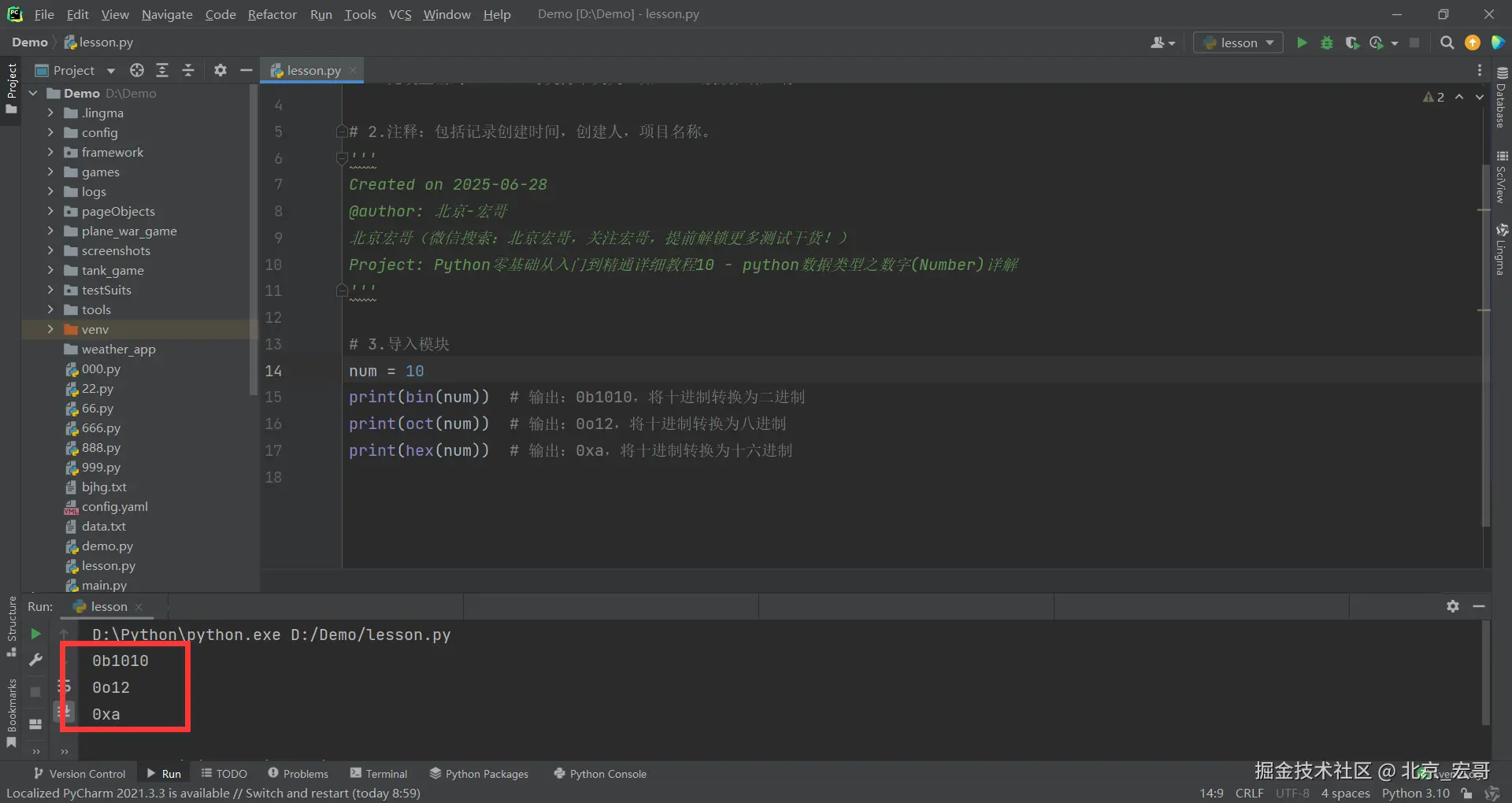The width and height of the screenshot is (1512, 803).
Task: Expand the .lingma folder
Action: point(50,113)
